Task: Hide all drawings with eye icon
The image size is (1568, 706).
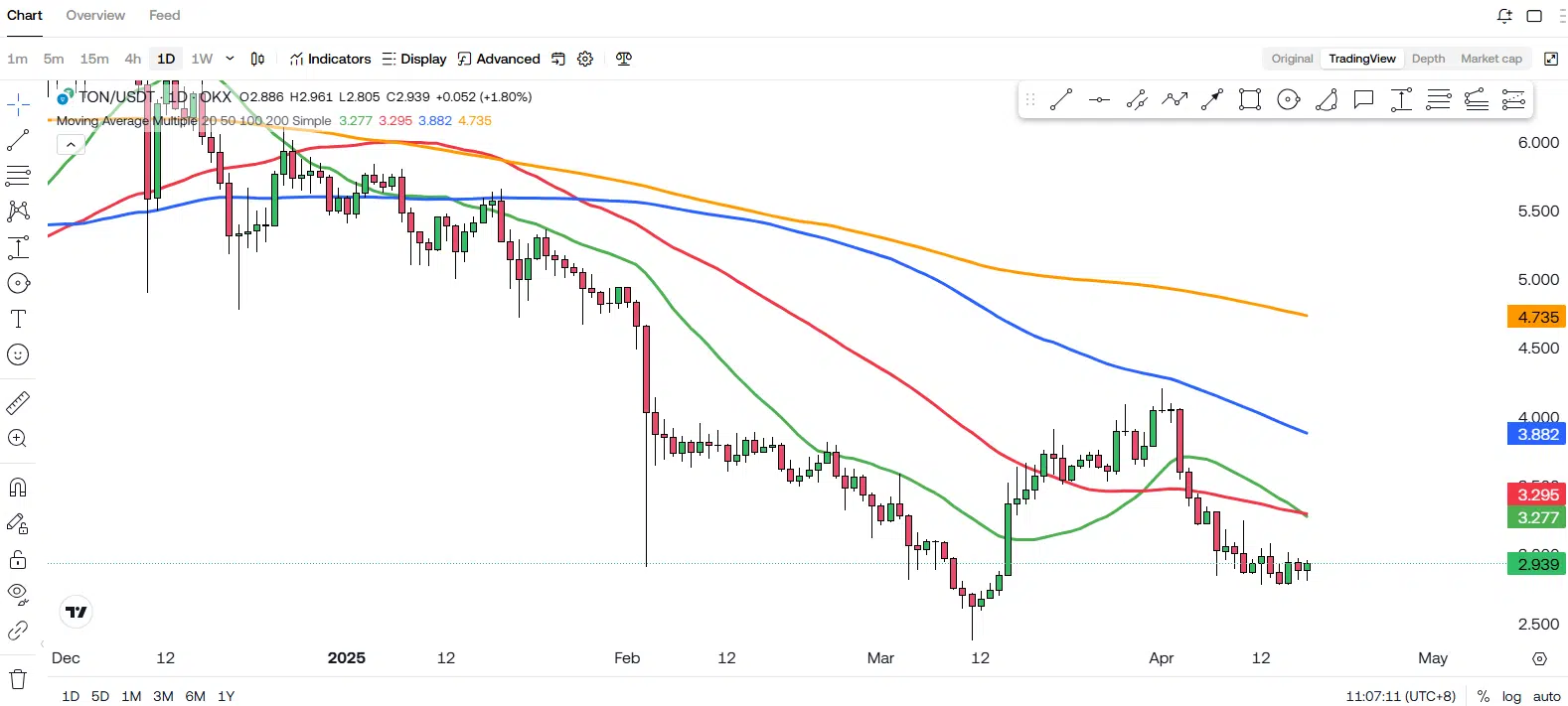Action: tap(18, 594)
